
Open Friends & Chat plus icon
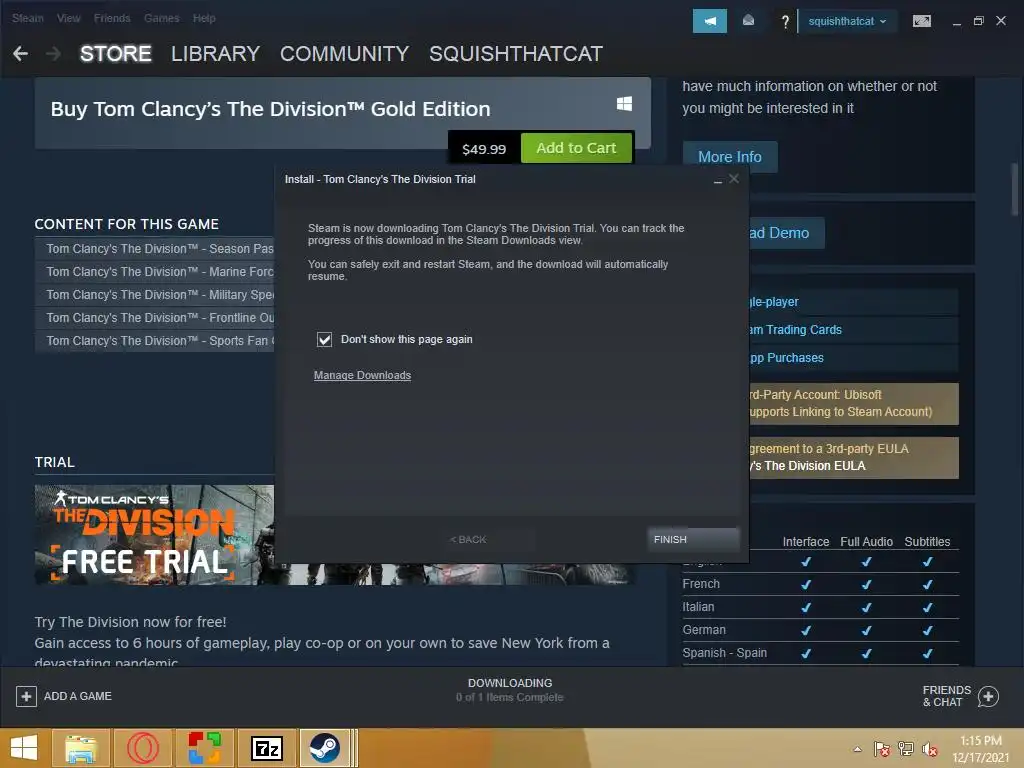[988, 696]
